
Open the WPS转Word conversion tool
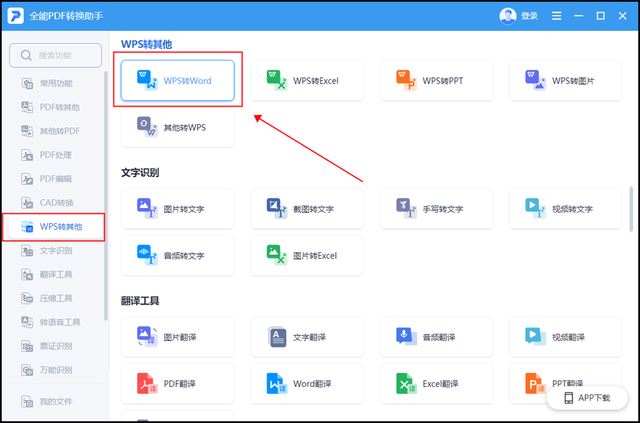pos(178,80)
